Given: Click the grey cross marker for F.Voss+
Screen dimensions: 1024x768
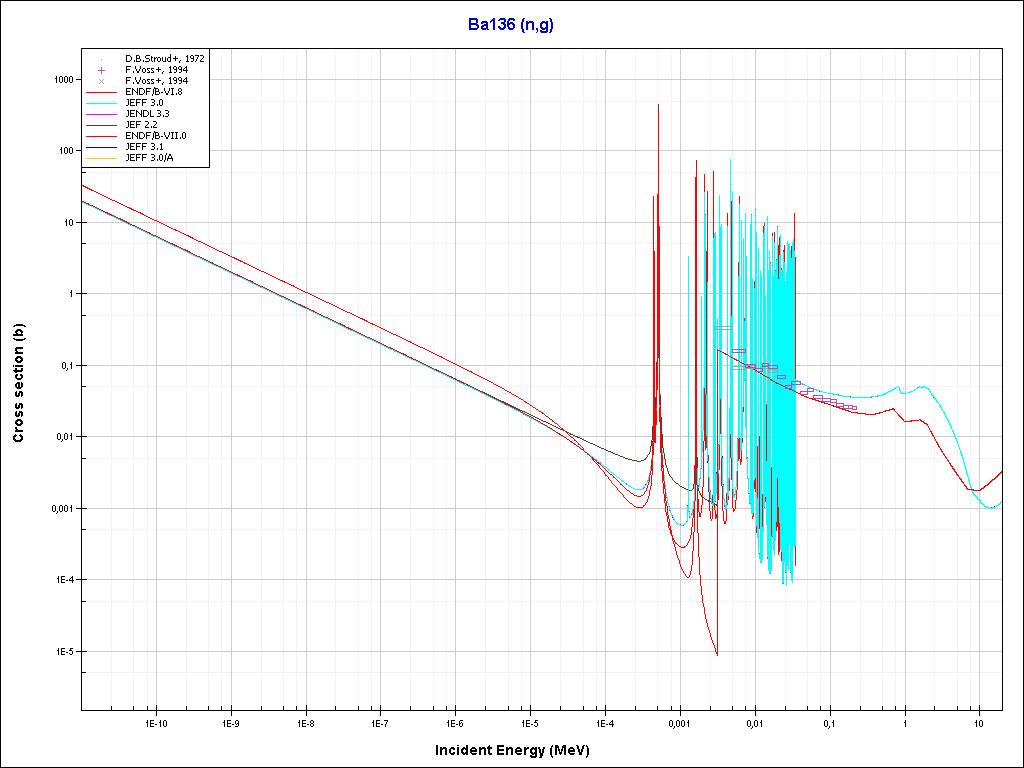Looking at the screenshot, I should point(102,81).
